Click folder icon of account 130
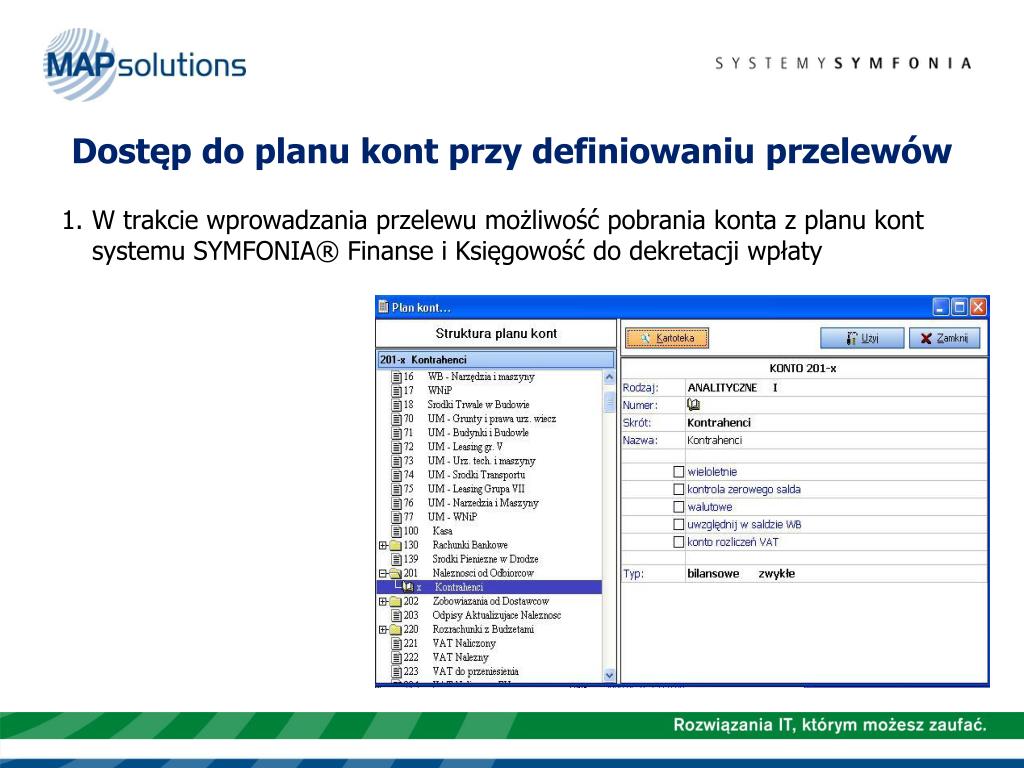Screen dimensions: 1024x768 tap(396, 545)
